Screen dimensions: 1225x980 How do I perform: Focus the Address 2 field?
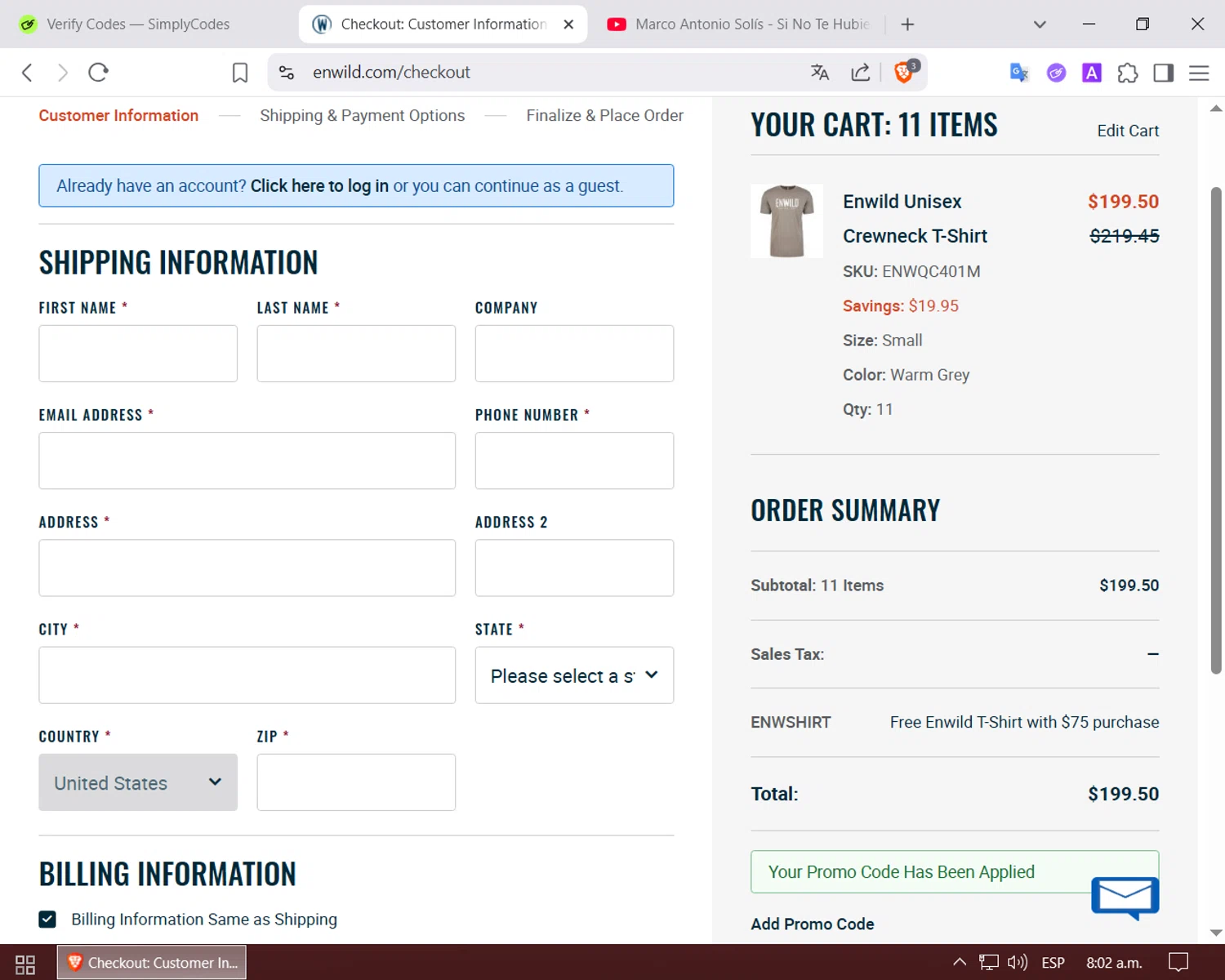tap(574, 568)
